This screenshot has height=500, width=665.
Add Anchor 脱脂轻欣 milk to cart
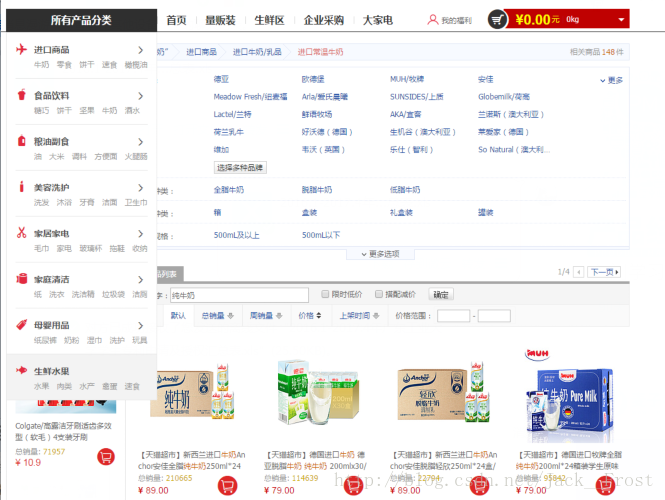479,486
